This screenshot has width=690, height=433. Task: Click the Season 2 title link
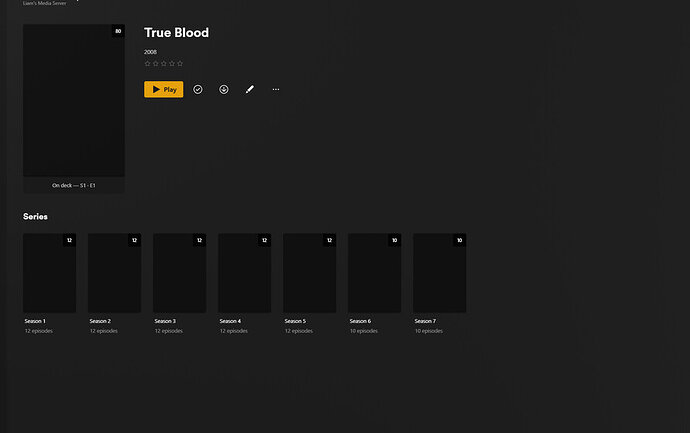[x=100, y=321]
